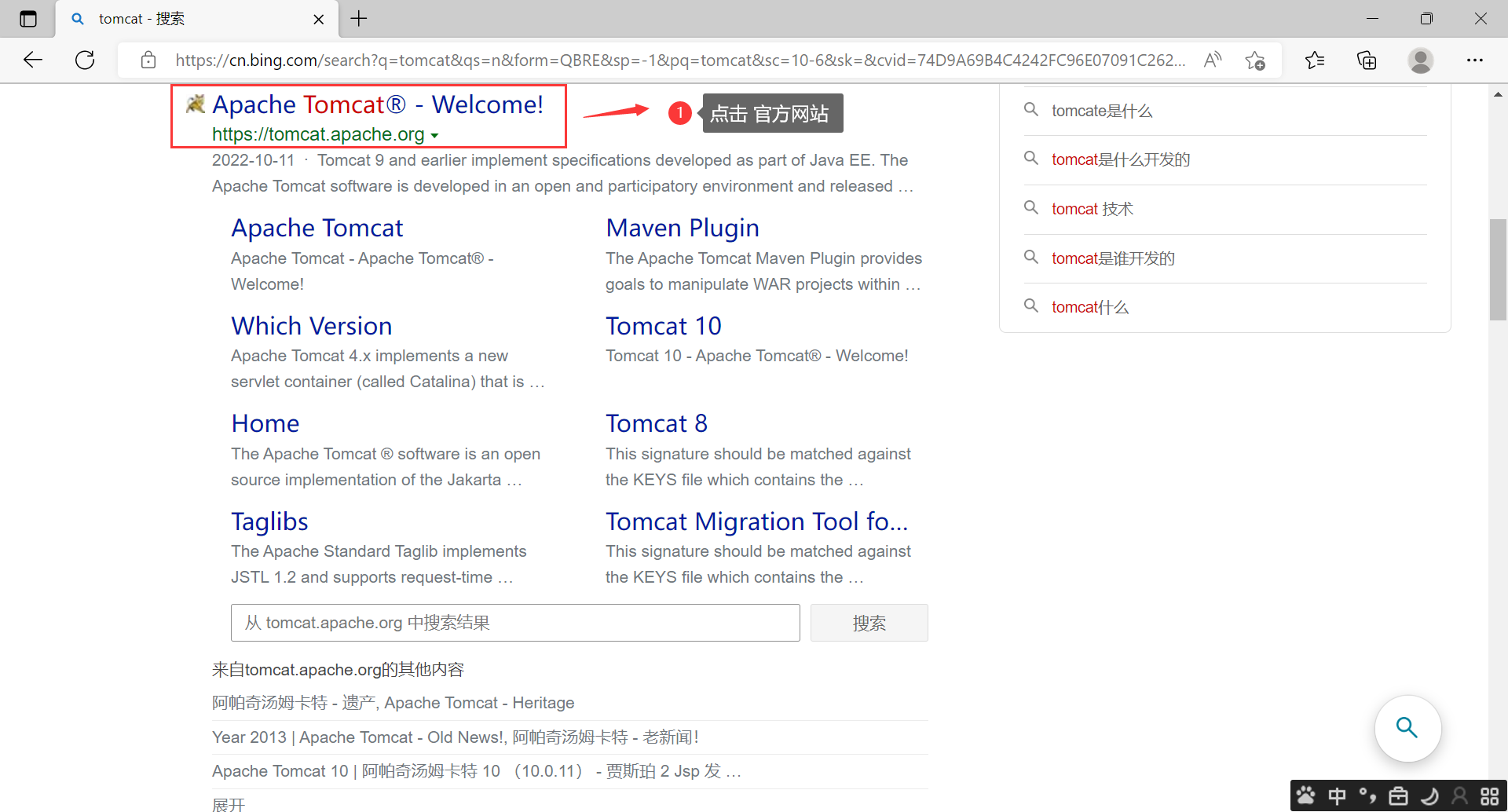
Task: Open the tab actions menu icon
Action: pyautogui.click(x=28, y=19)
